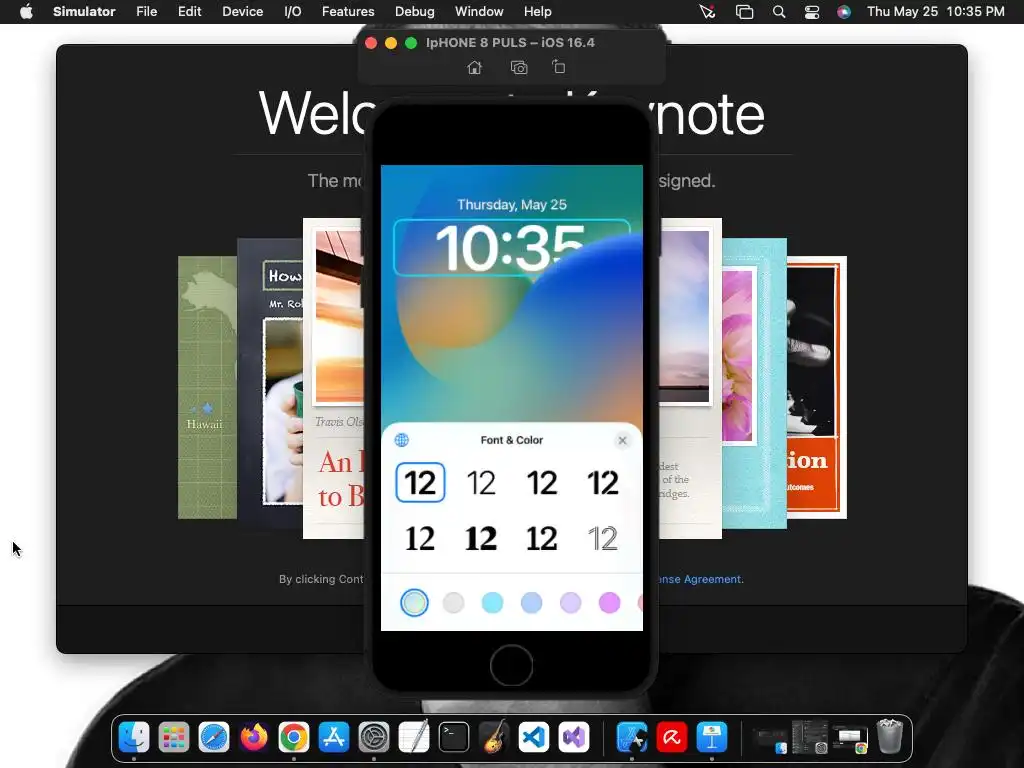
Task: Select the orange-black theme in Keynote window
Action: 816,387
